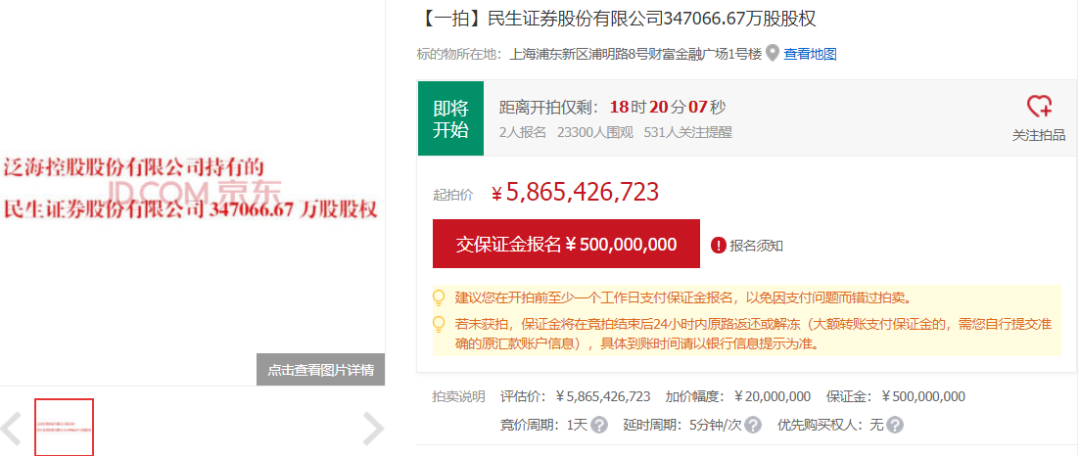The width and height of the screenshot is (1080, 456).
Task: Go to the next thumbnail with the right arrow
Action: point(372,428)
